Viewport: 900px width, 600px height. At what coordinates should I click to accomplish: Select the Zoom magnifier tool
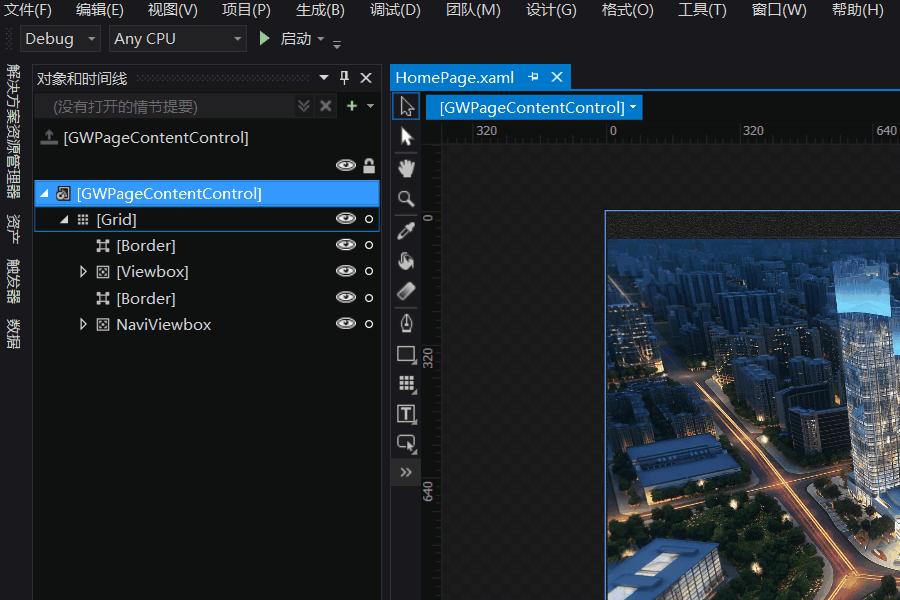(x=406, y=199)
